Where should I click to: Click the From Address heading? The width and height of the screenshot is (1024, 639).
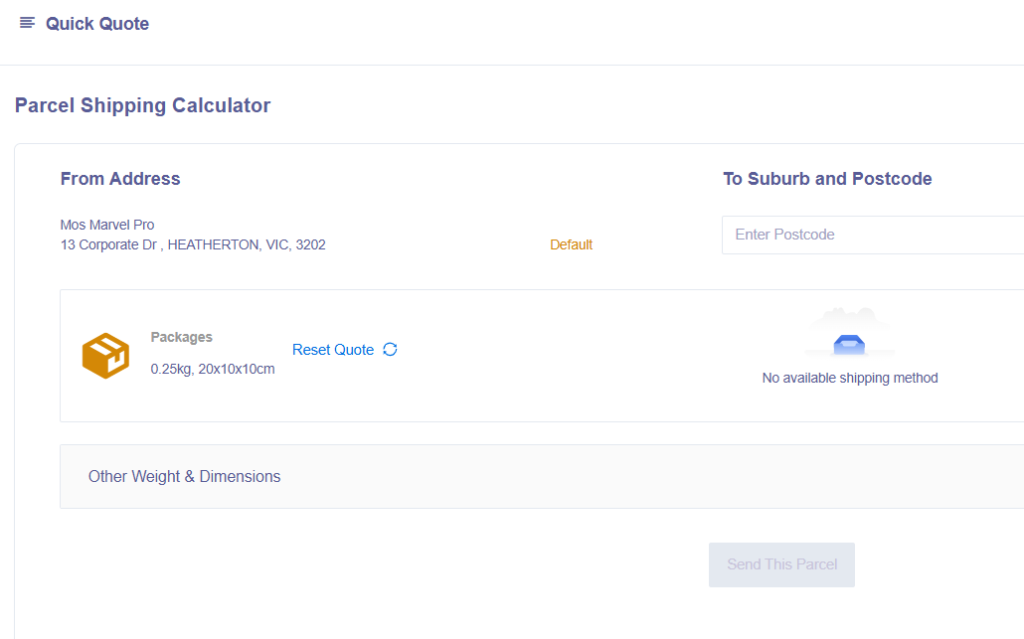(120, 179)
